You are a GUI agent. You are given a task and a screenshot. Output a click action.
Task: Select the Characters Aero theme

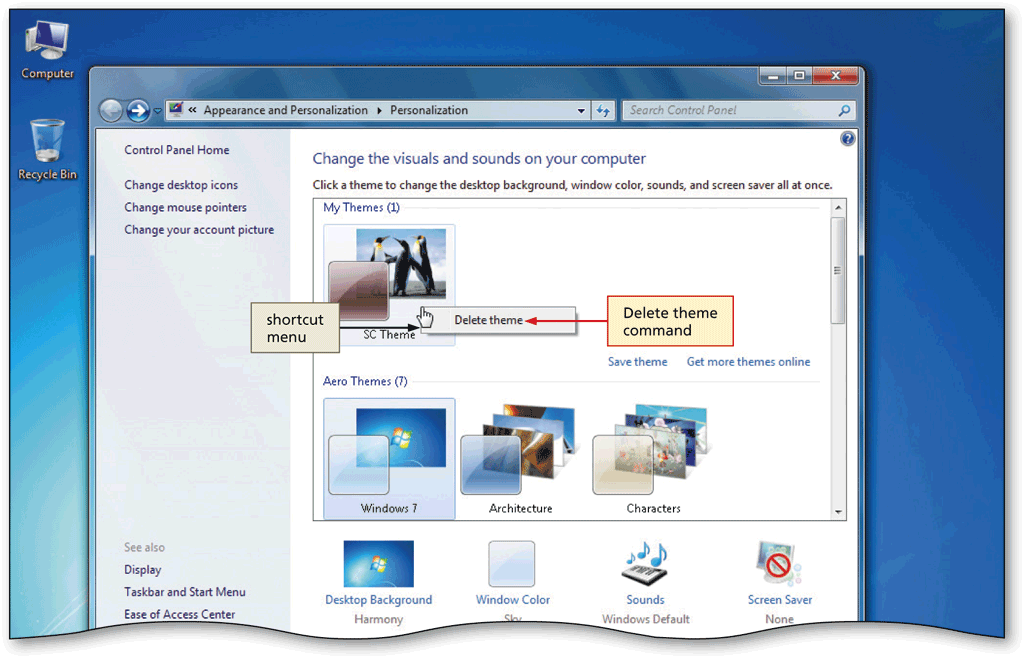653,459
